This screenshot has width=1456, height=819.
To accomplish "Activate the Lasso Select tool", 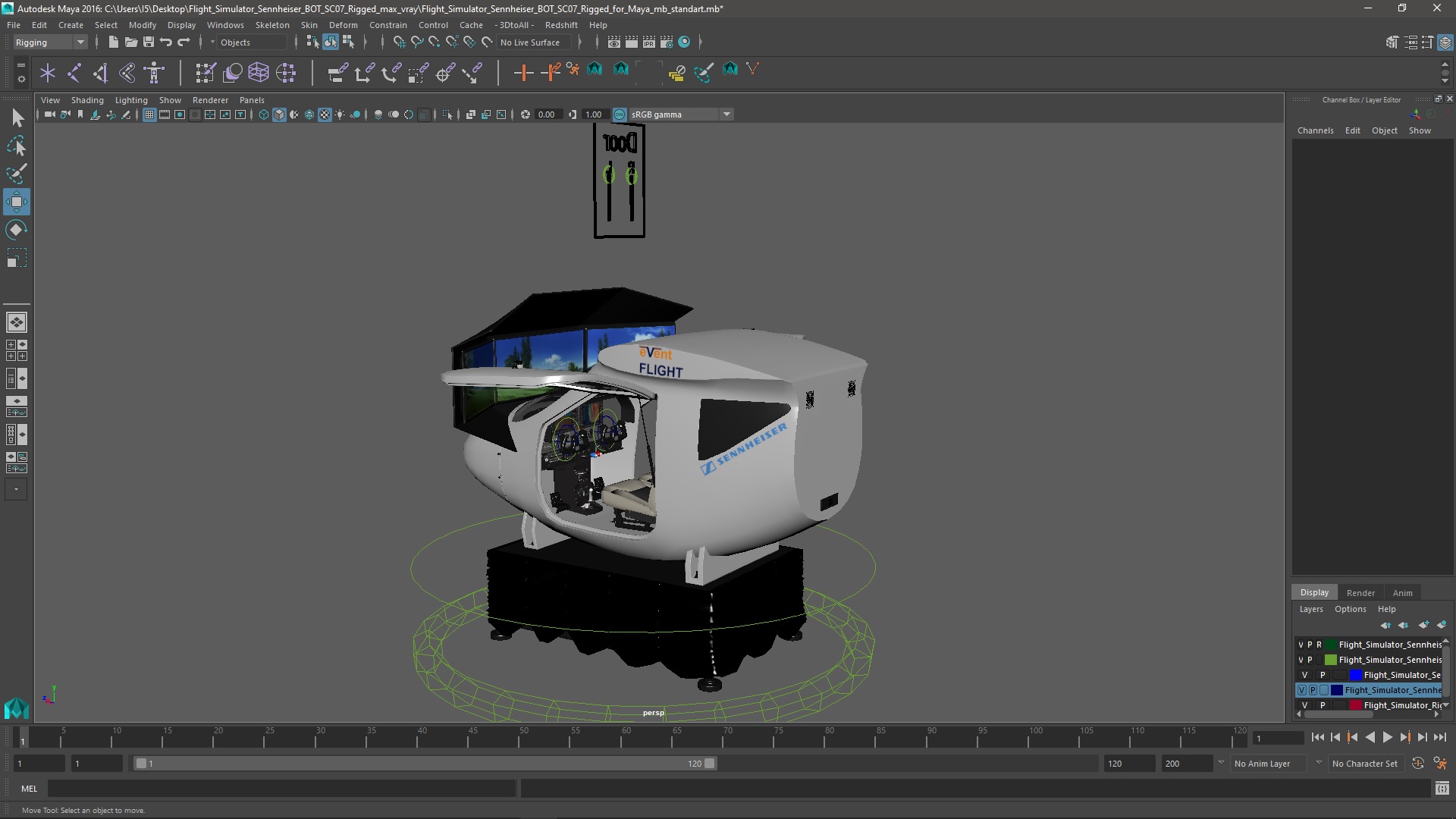I will 17,146.
